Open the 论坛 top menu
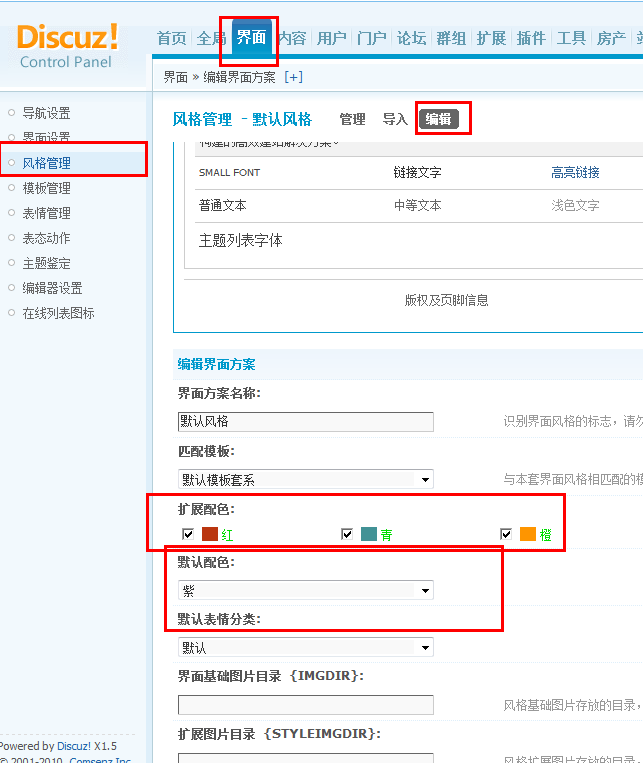This screenshot has width=643, height=763. pos(411,38)
